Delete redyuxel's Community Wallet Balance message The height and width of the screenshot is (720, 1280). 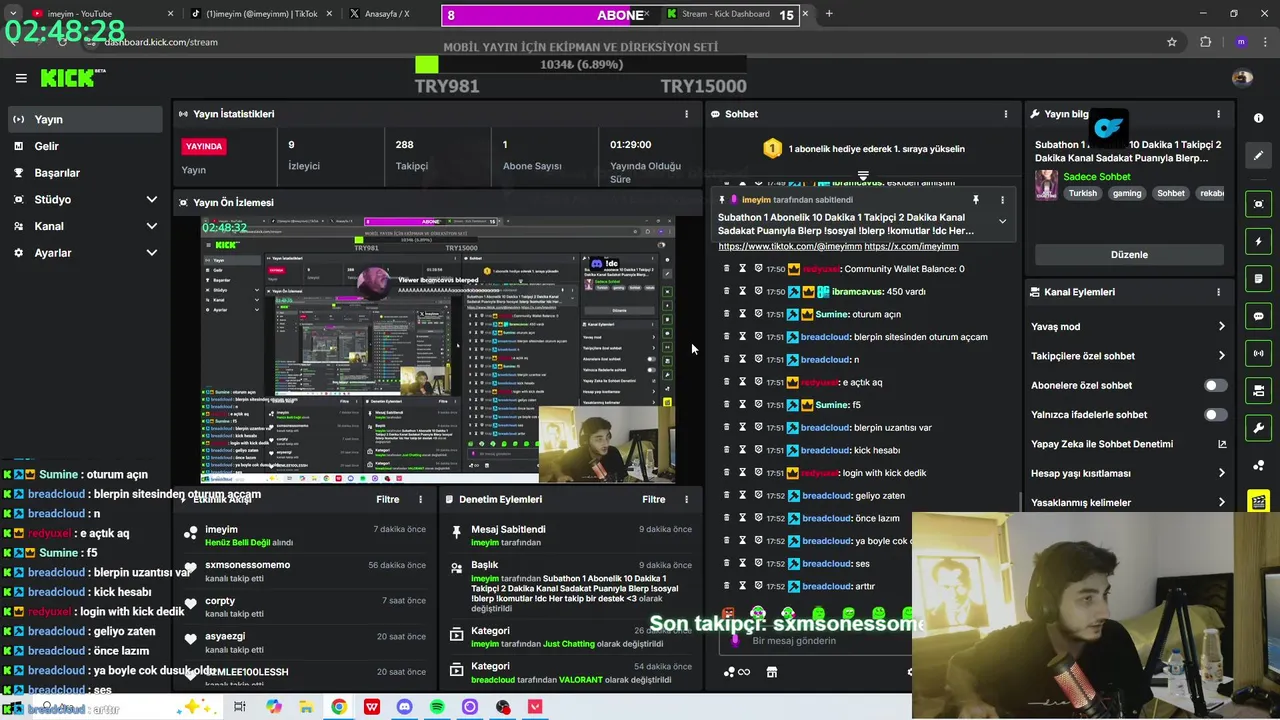[x=726, y=269]
